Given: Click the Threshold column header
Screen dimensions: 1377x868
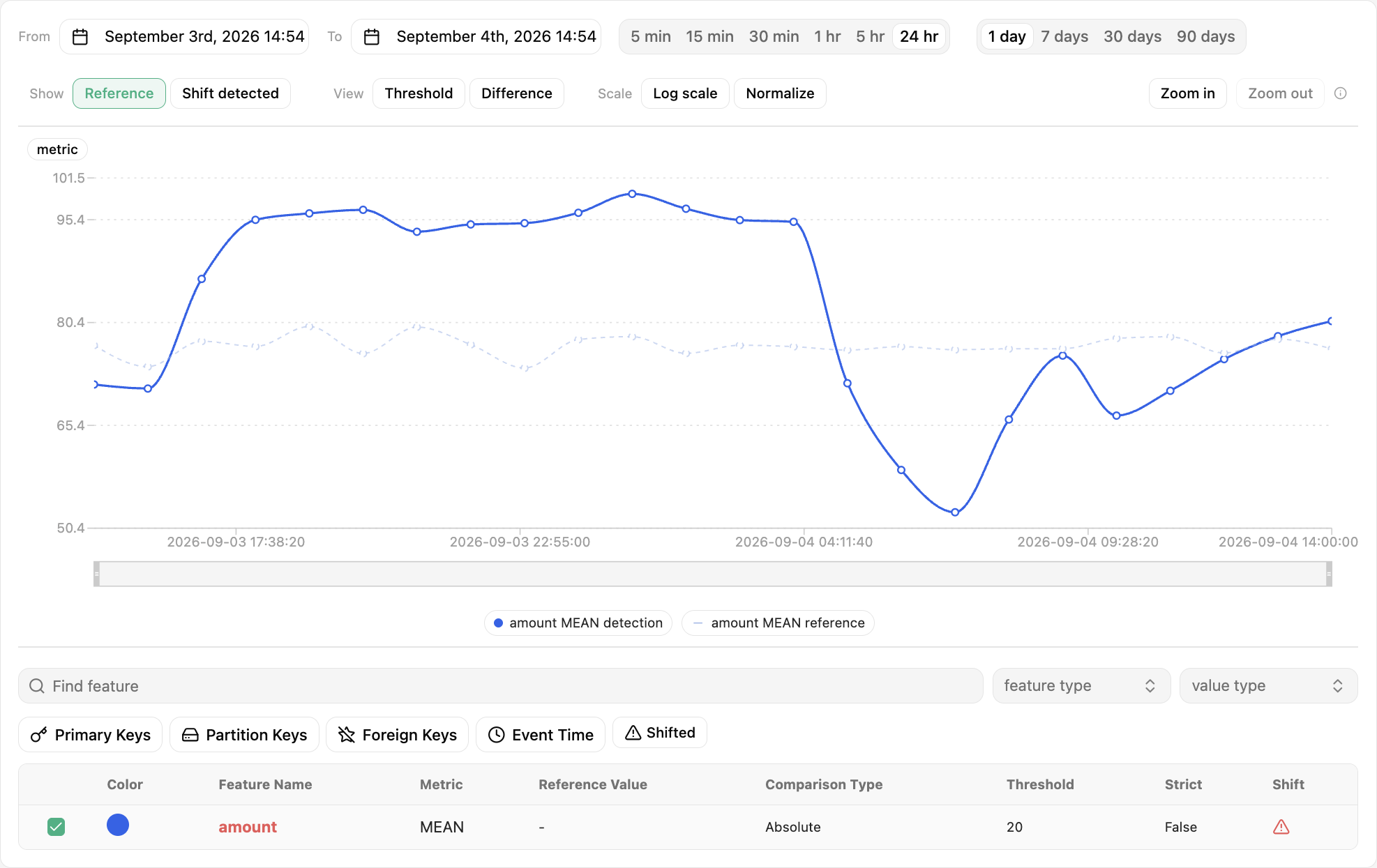Looking at the screenshot, I should coord(1039,784).
